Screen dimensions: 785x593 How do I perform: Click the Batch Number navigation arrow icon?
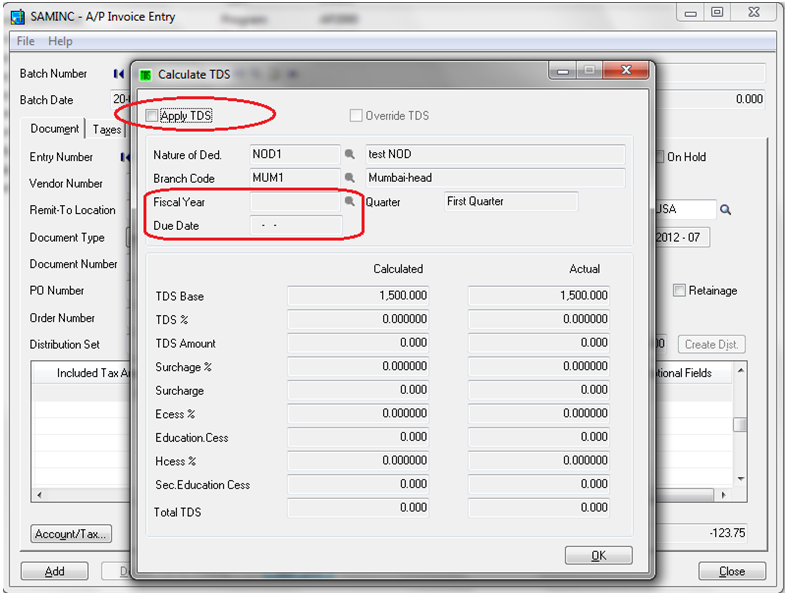pos(119,74)
